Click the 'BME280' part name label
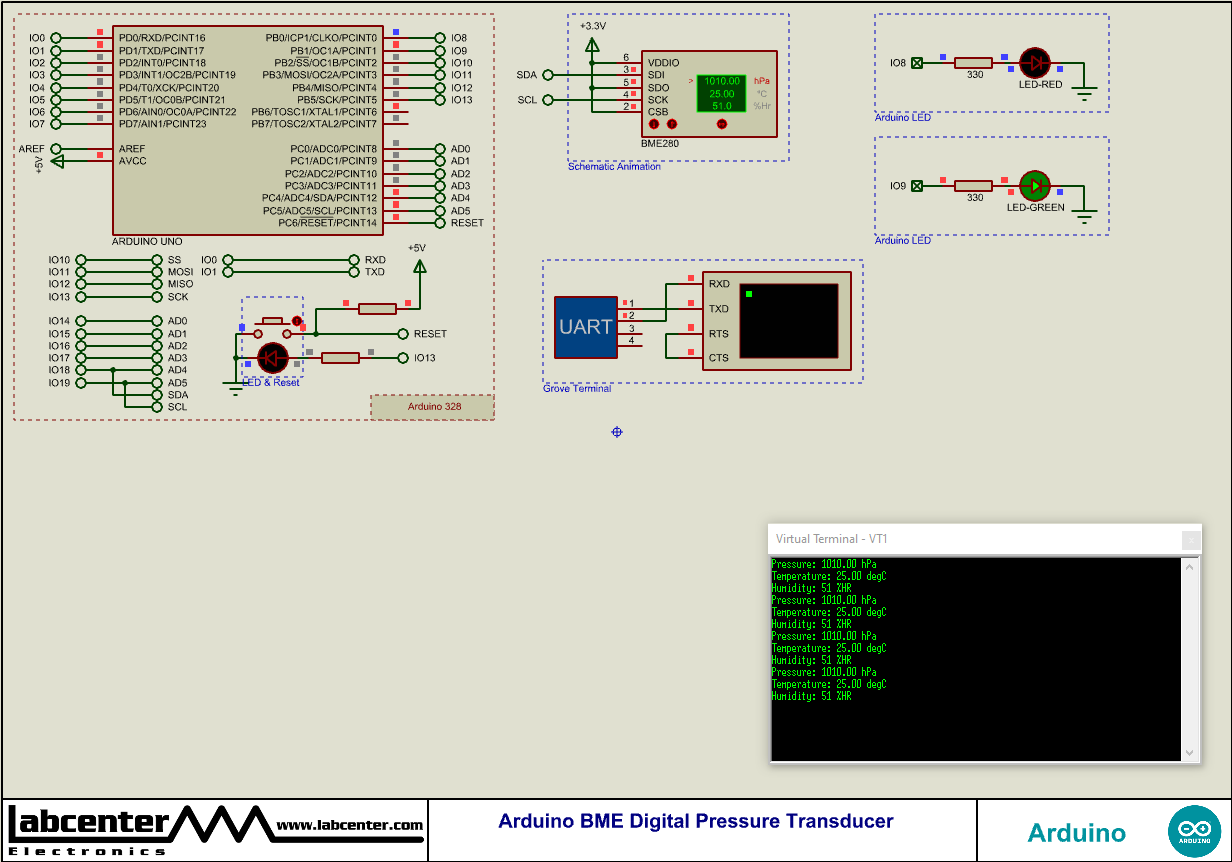The height and width of the screenshot is (862, 1232). pyautogui.click(x=660, y=144)
